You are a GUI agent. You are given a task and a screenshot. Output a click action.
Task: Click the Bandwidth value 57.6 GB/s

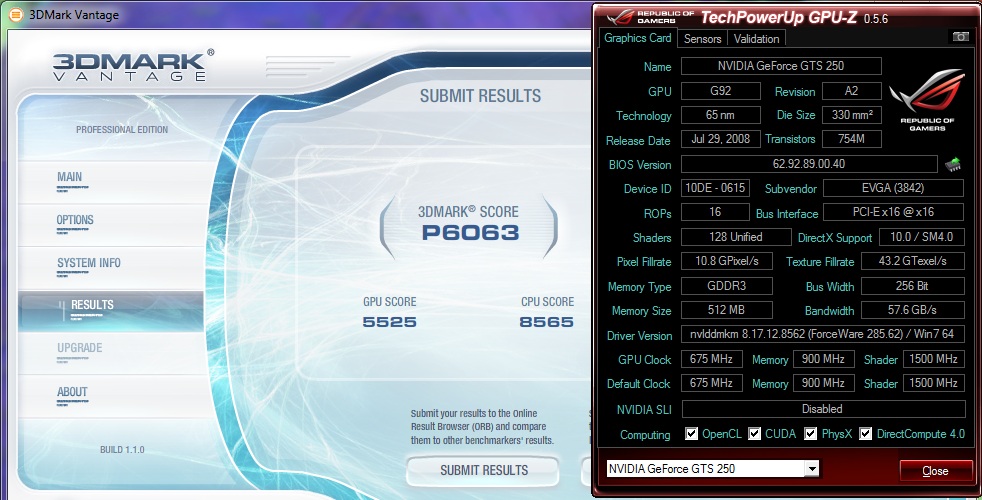click(x=912, y=310)
